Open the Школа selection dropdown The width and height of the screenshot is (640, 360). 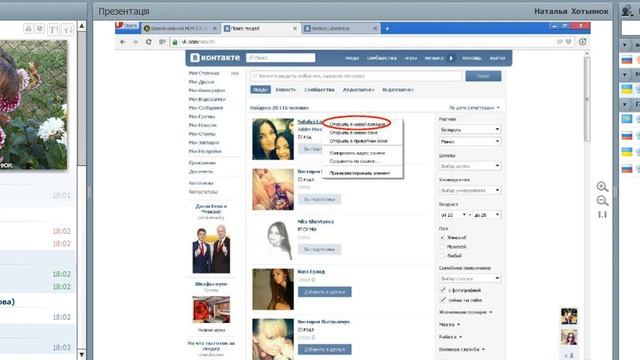pyautogui.click(x=470, y=166)
